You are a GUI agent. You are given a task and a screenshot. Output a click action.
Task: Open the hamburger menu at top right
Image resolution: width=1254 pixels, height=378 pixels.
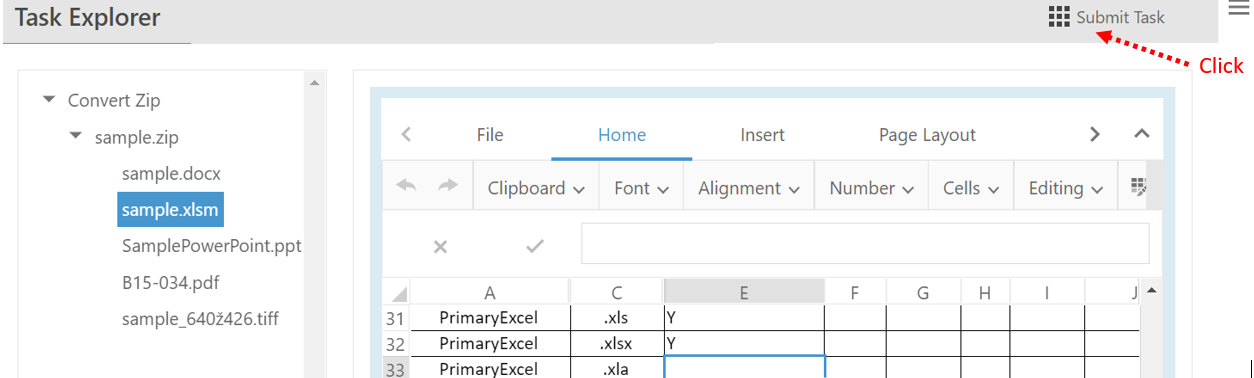point(1239,8)
